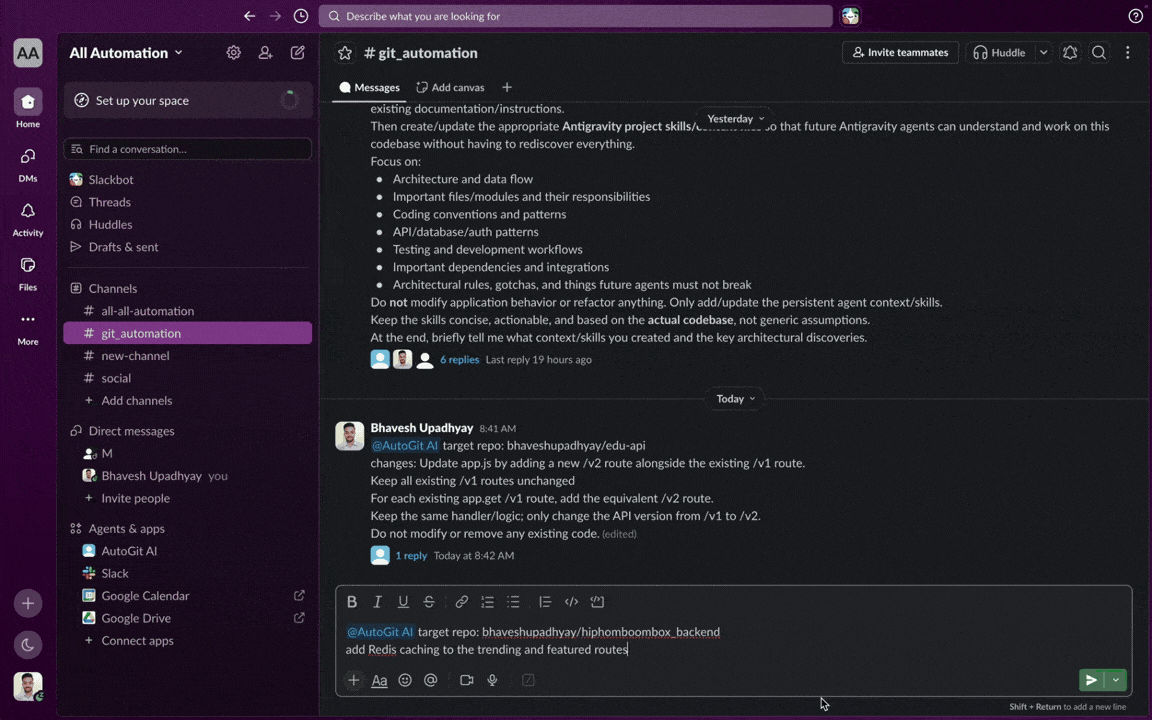Open the attachments plus menu in composer
Viewport: 1152px width, 720px height.
tap(353, 680)
